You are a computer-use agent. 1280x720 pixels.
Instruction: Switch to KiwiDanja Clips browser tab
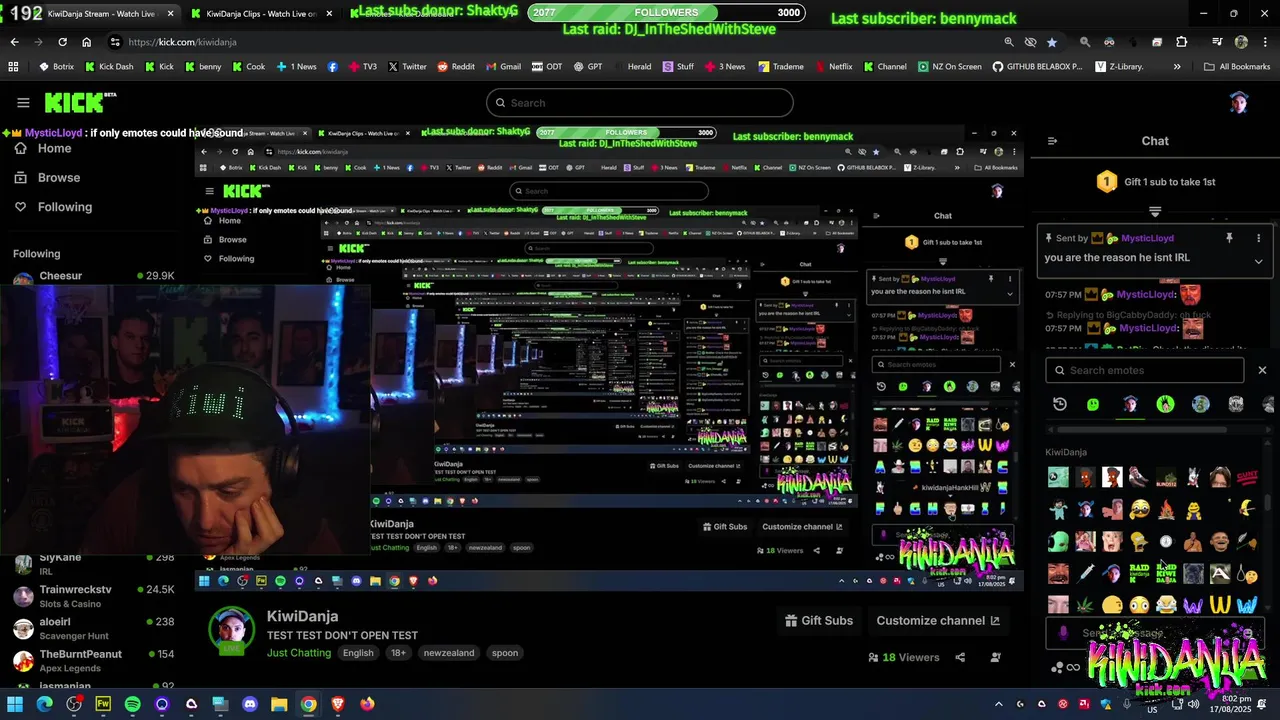pyautogui.click(x=262, y=14)
